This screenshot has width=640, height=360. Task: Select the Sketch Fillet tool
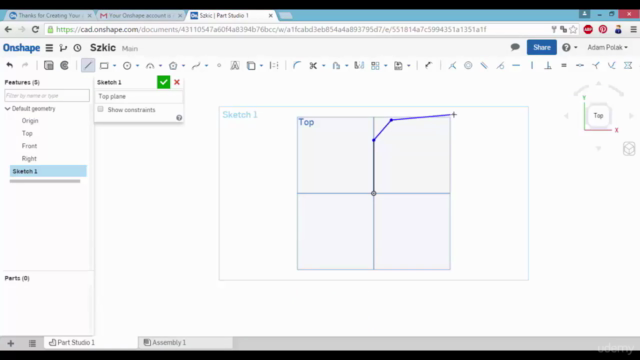pyautogui.click(x=297, y=65)
